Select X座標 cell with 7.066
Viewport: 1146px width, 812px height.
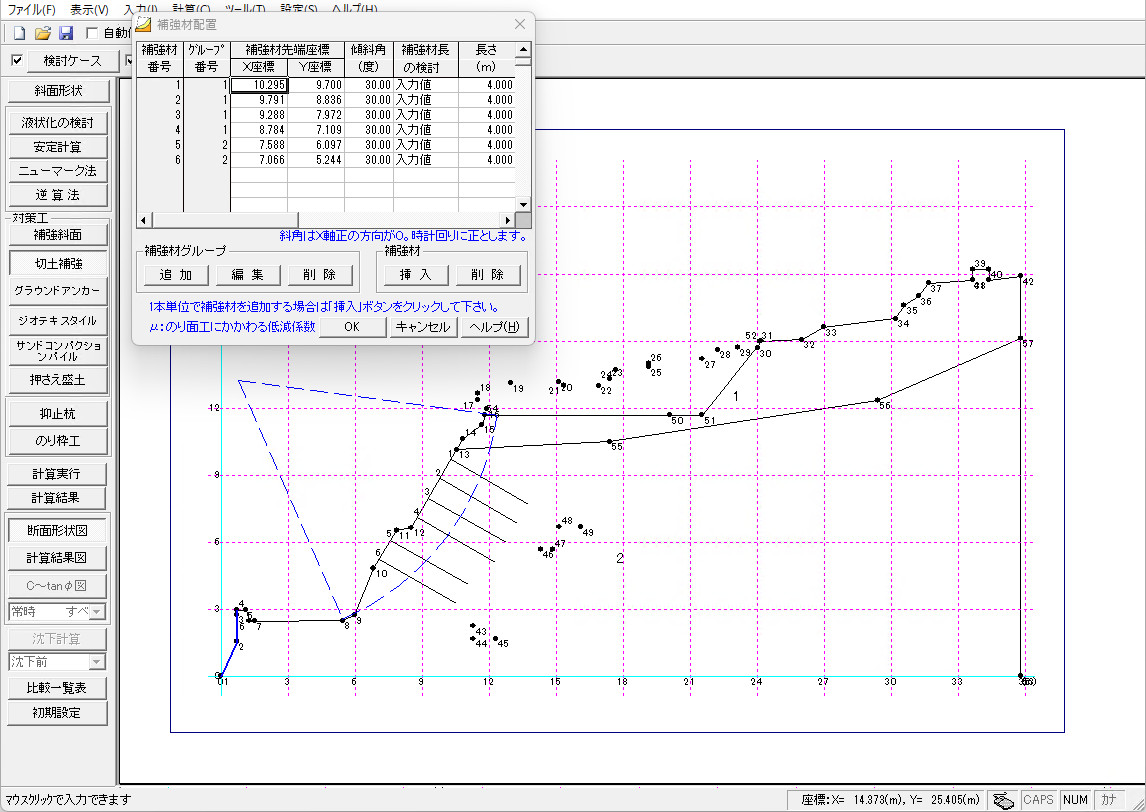(259, 159)
